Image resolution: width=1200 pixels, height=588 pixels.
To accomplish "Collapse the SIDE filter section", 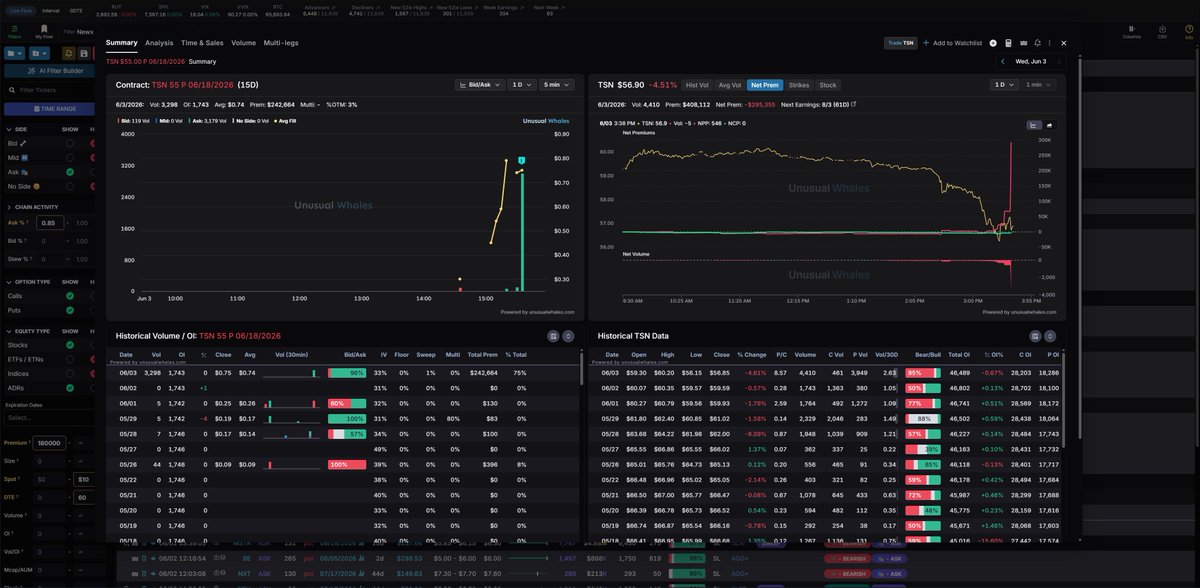I will pyautogui.click(x=10, y=129).
